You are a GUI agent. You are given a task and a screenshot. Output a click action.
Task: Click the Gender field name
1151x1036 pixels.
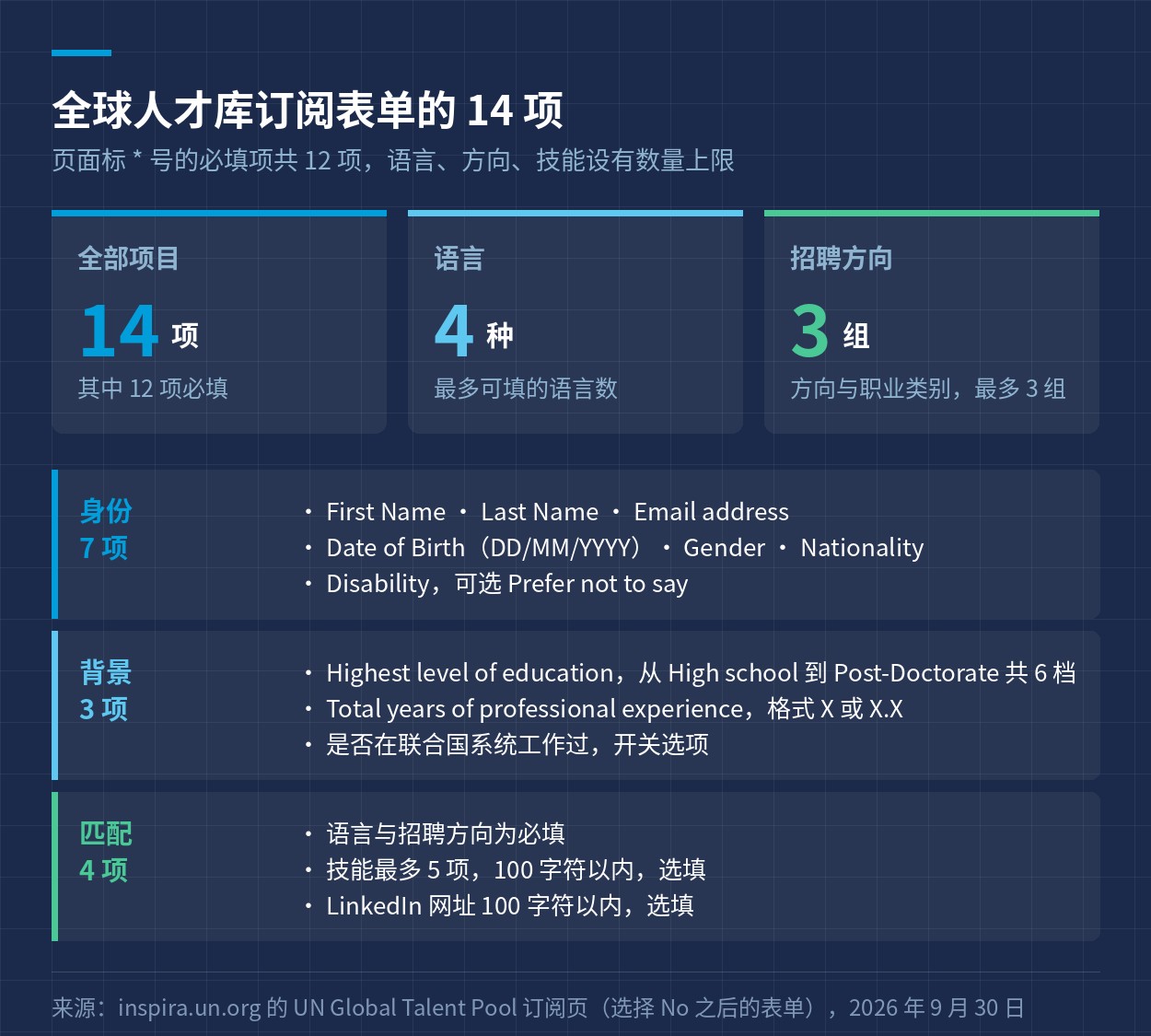pyautogui.click(x=724, y=548)
